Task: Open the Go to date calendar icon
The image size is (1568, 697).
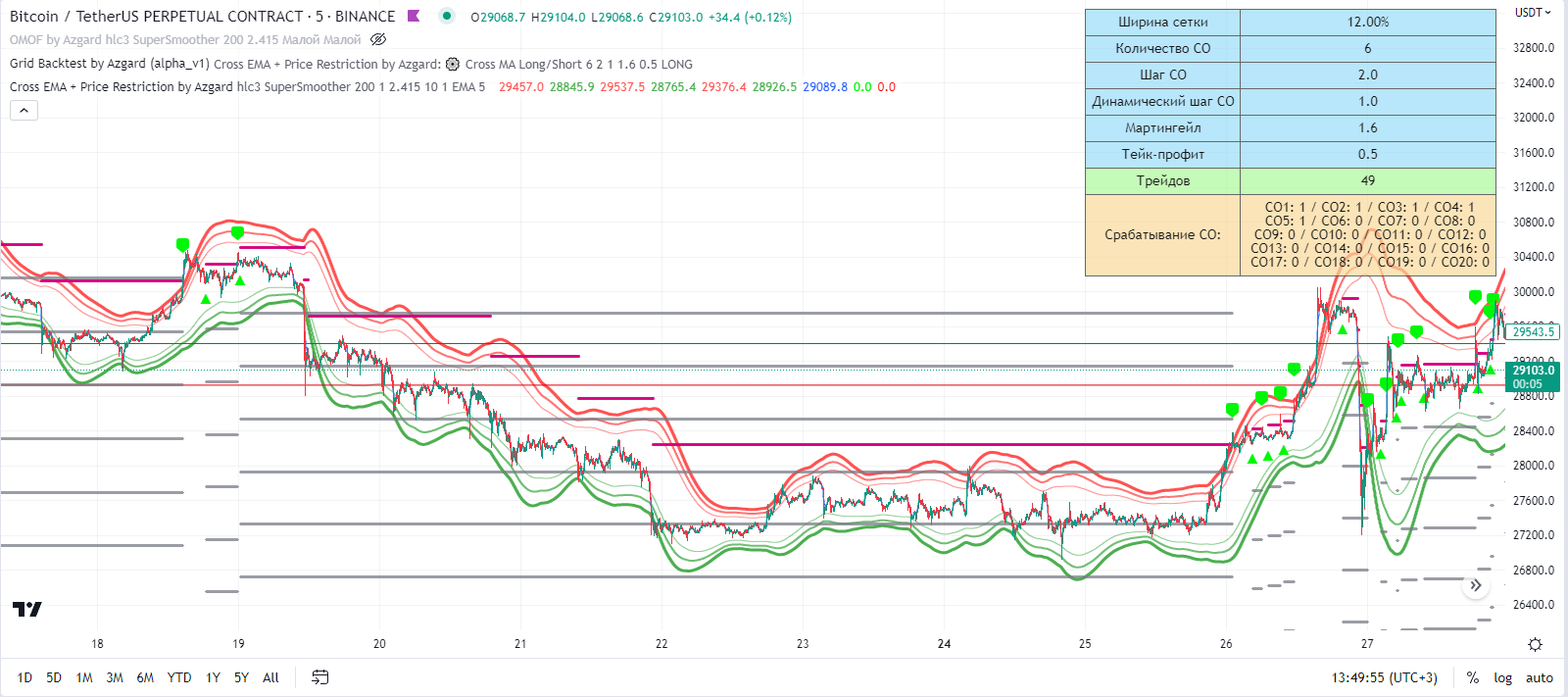Action: [x=319, y=677]
